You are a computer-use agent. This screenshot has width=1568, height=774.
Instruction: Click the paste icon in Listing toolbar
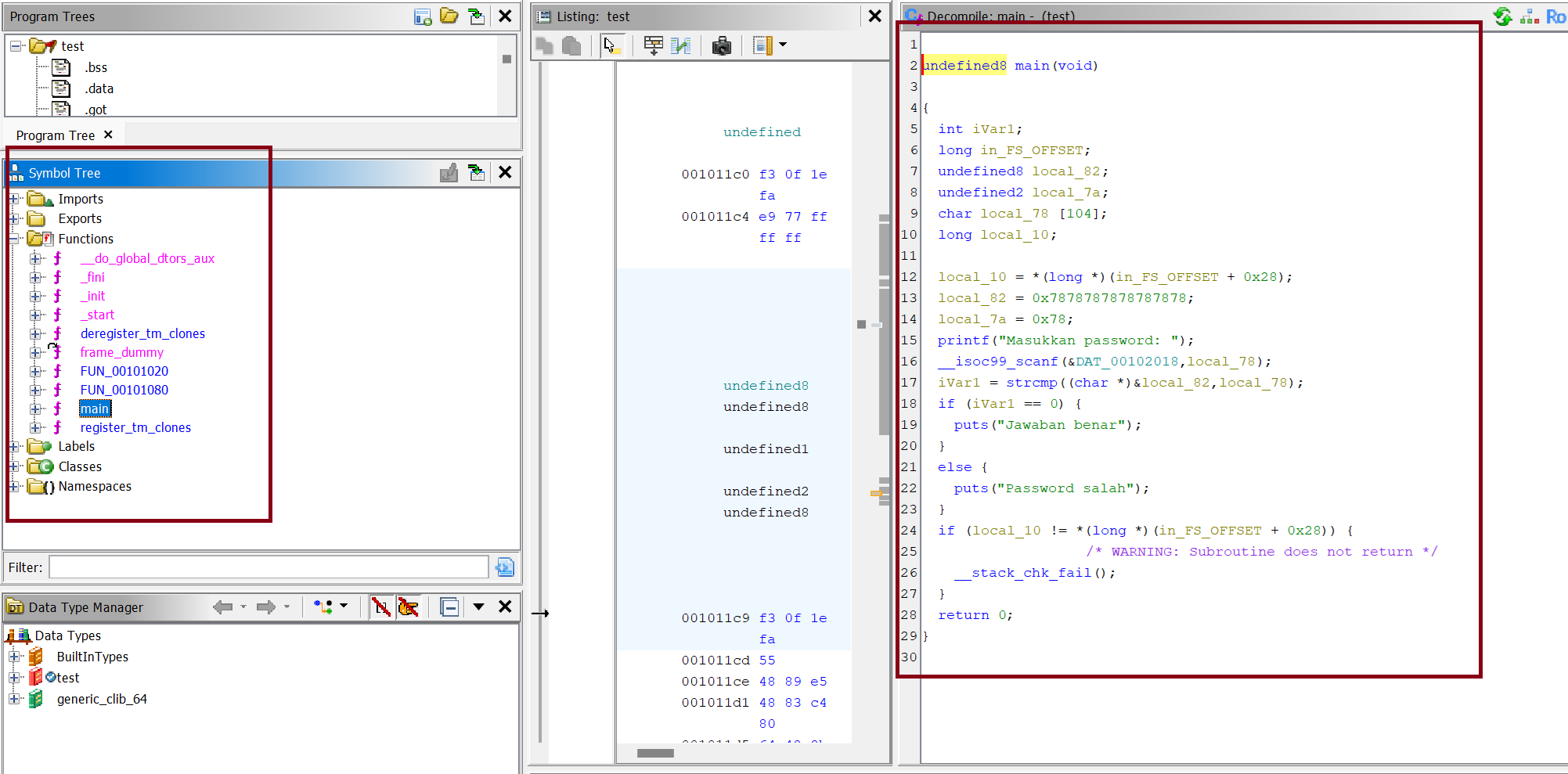click(x=572, y=46)
